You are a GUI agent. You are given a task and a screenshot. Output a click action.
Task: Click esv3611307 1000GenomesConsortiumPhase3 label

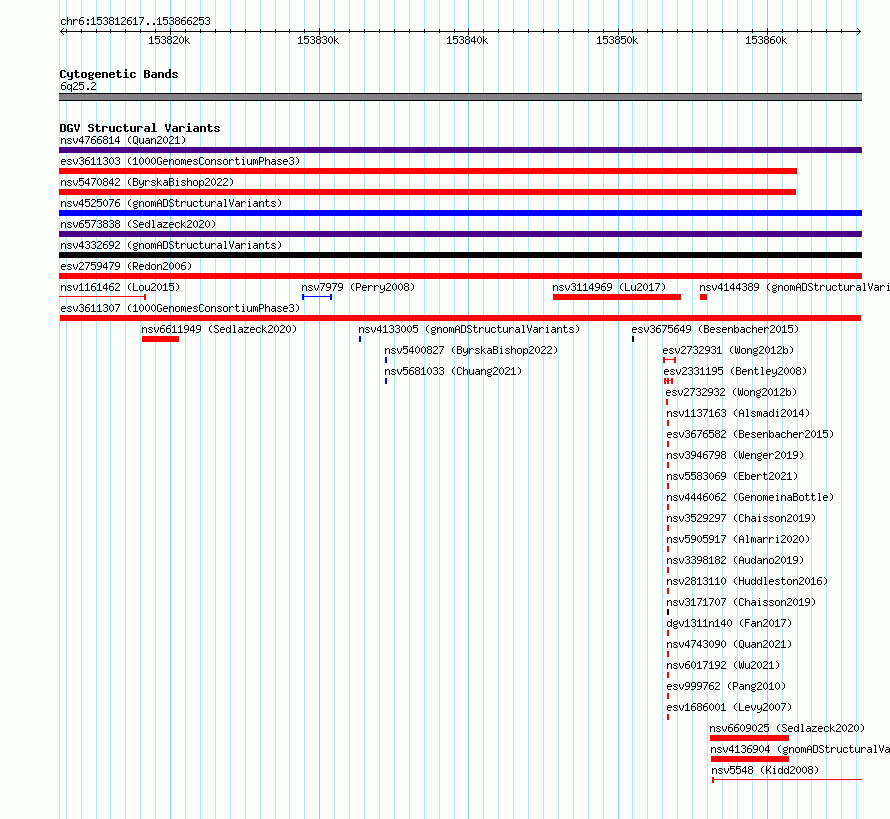coord(180,308)
